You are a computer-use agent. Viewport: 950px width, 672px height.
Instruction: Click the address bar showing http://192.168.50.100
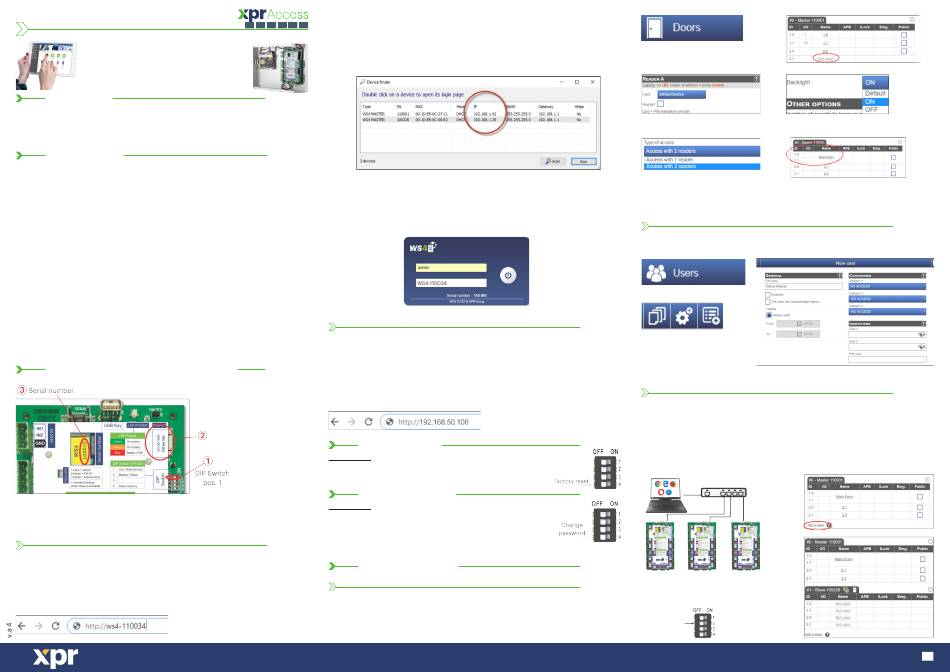click(x=431, y=422)
